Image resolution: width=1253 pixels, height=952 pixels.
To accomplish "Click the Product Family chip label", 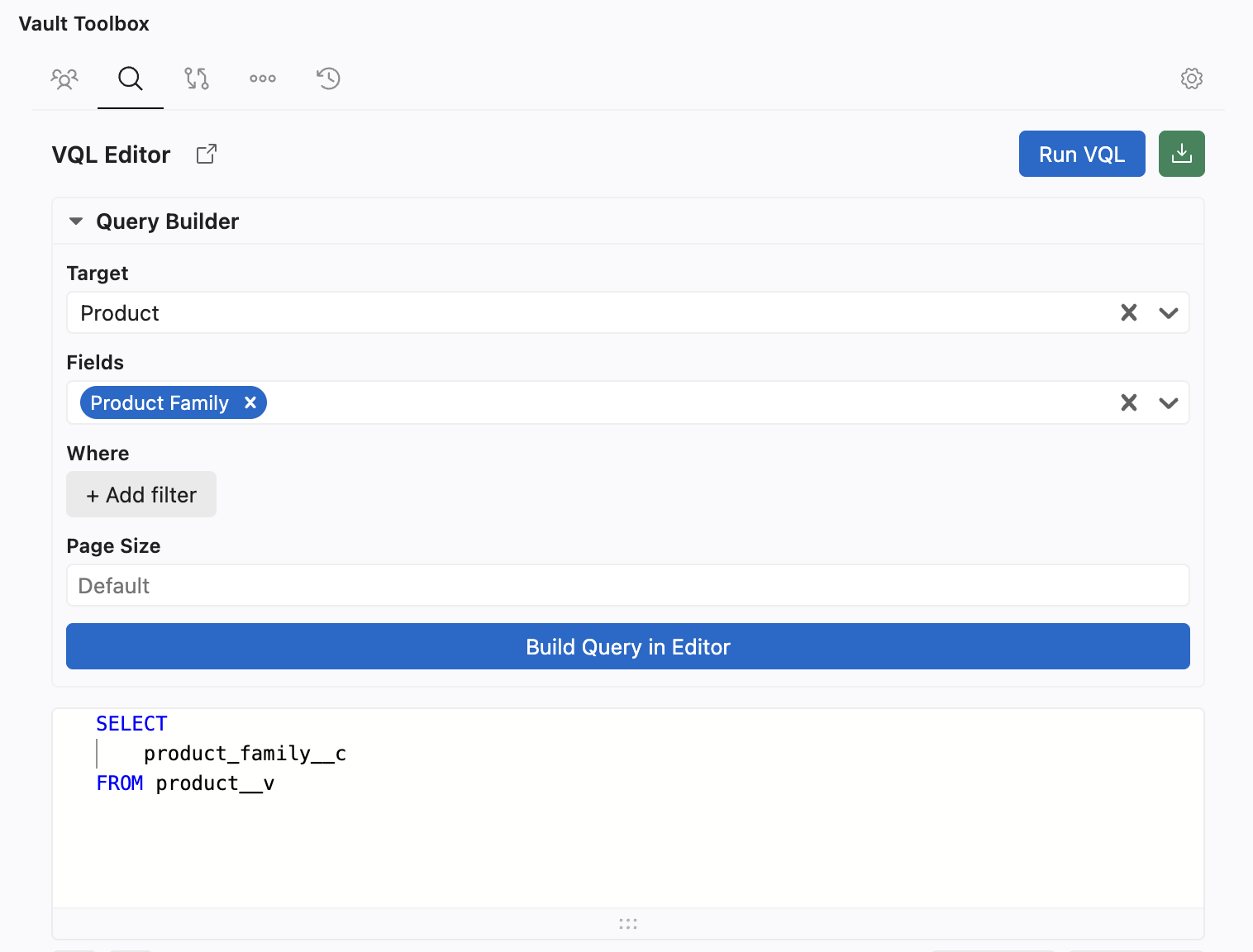I will (160, 402).
